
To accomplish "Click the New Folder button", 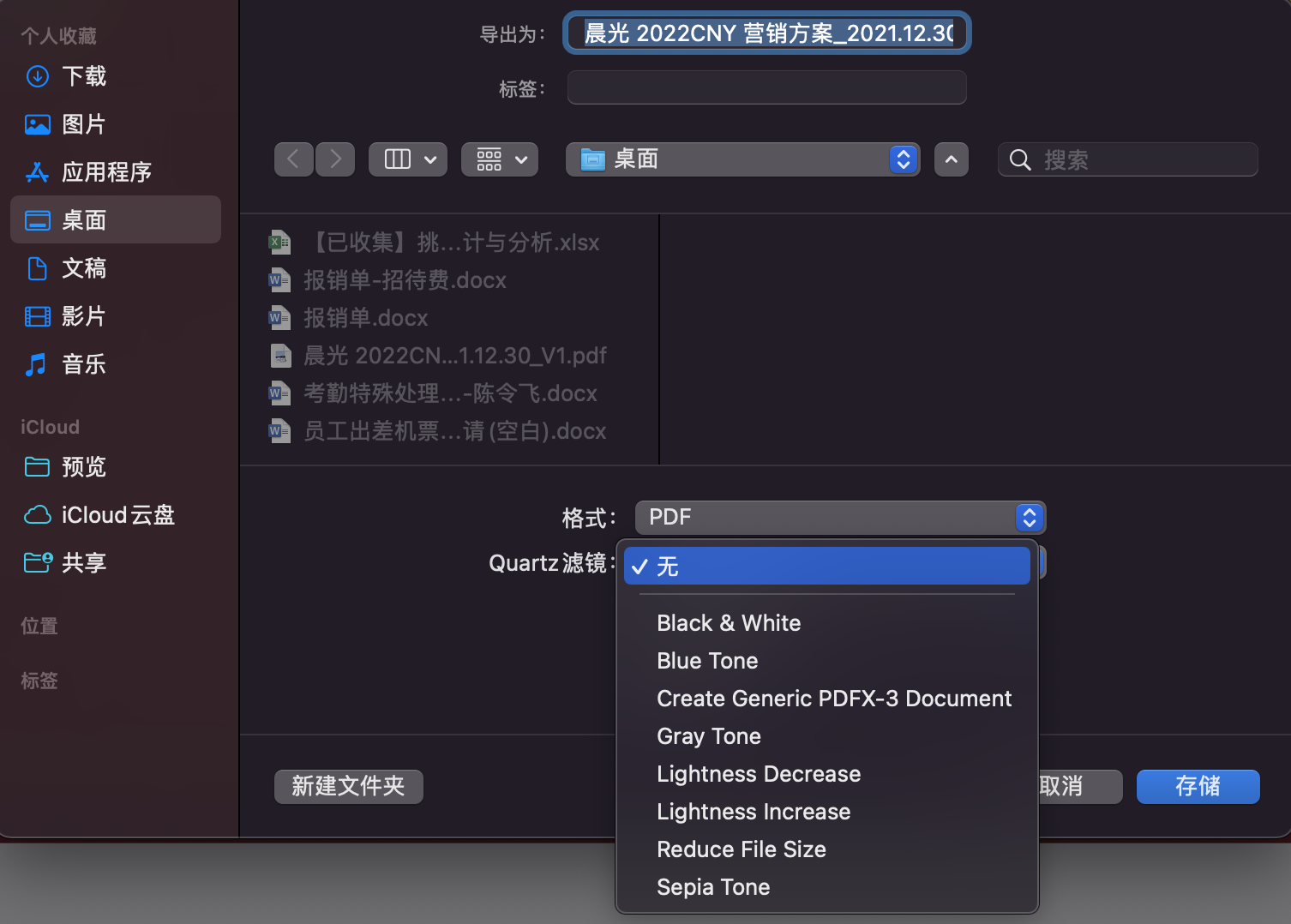I will (x=348, y=786).
